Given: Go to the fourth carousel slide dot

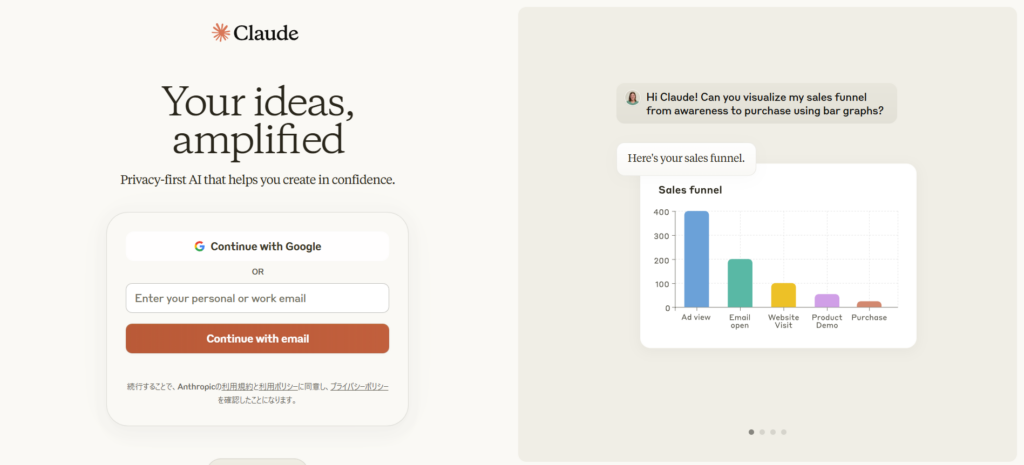Looking at the screenshot, I should pos(784,432).
